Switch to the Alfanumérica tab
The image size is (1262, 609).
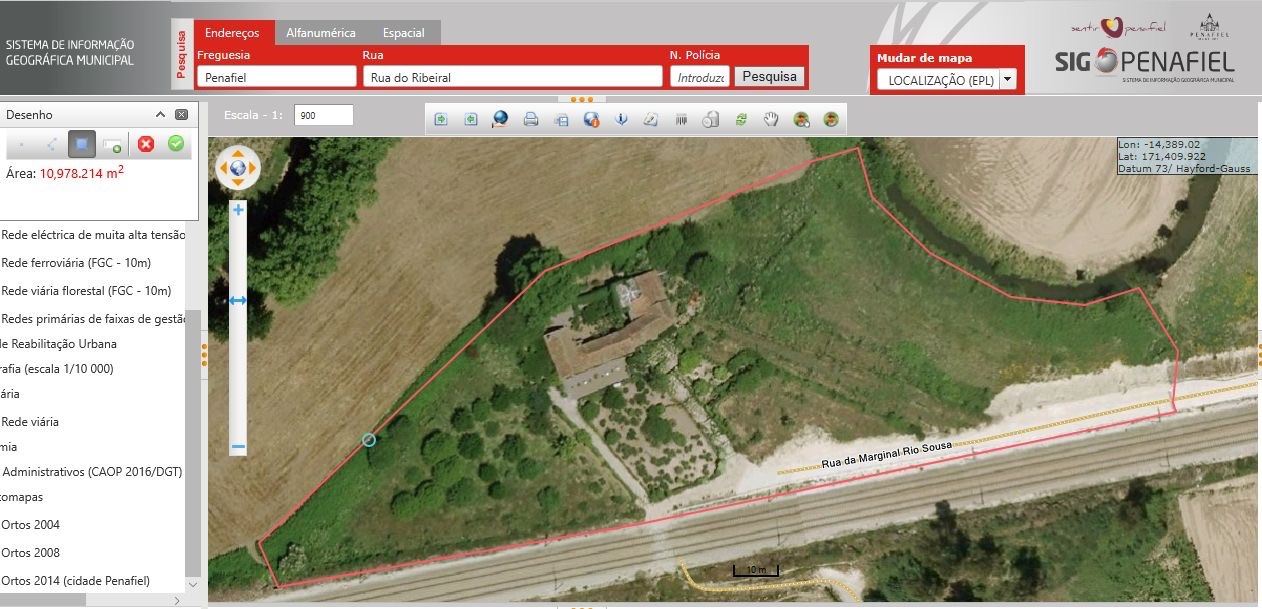pos(320,33)
